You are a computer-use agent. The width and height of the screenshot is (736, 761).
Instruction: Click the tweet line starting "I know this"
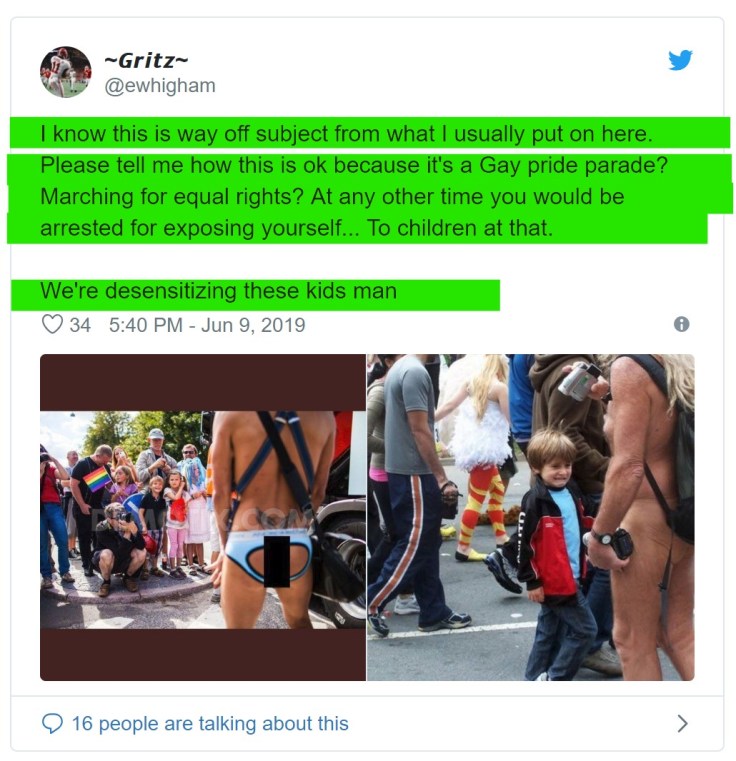coord(346,134)
